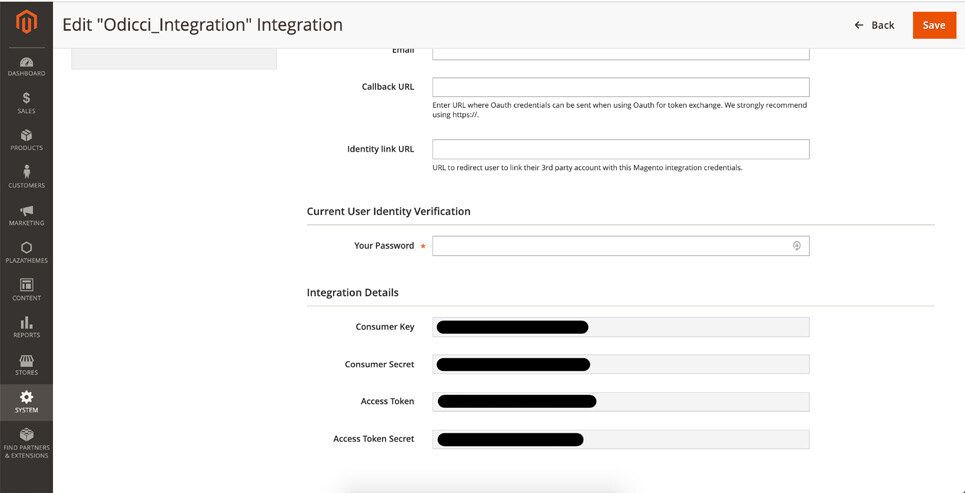This screenshot has width=965, height=493.
Task: Open the Dashboard sidebar icon
Action: [x=26, y=66]
